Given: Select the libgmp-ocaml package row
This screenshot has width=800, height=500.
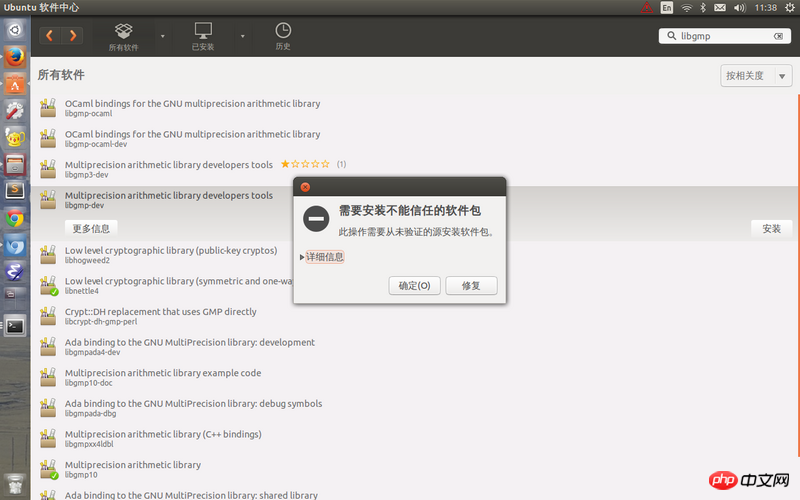Looking at the screenshot, I should click(414, 108).
